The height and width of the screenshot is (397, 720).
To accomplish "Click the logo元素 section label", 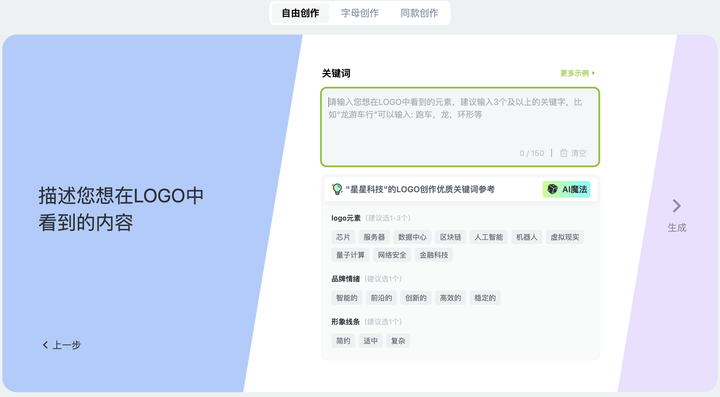I will (346, 218).
